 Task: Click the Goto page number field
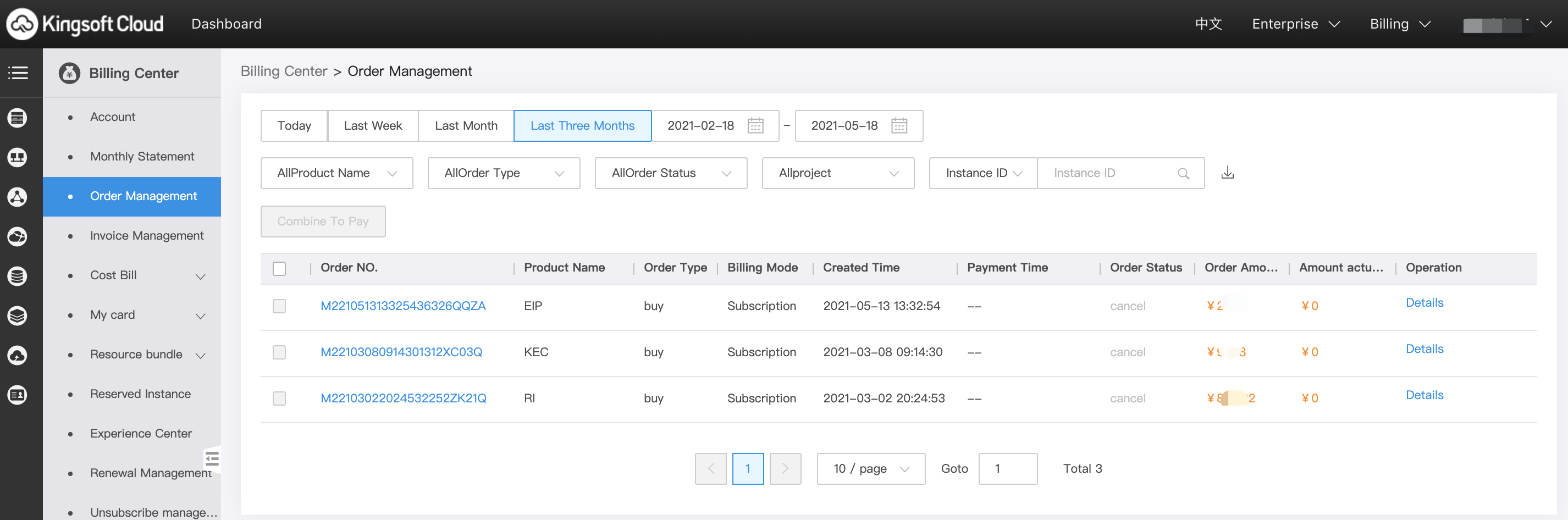coord(1007,468)
